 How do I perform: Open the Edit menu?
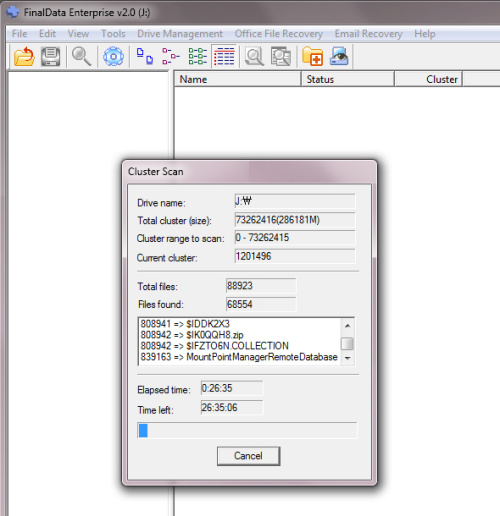47,34
